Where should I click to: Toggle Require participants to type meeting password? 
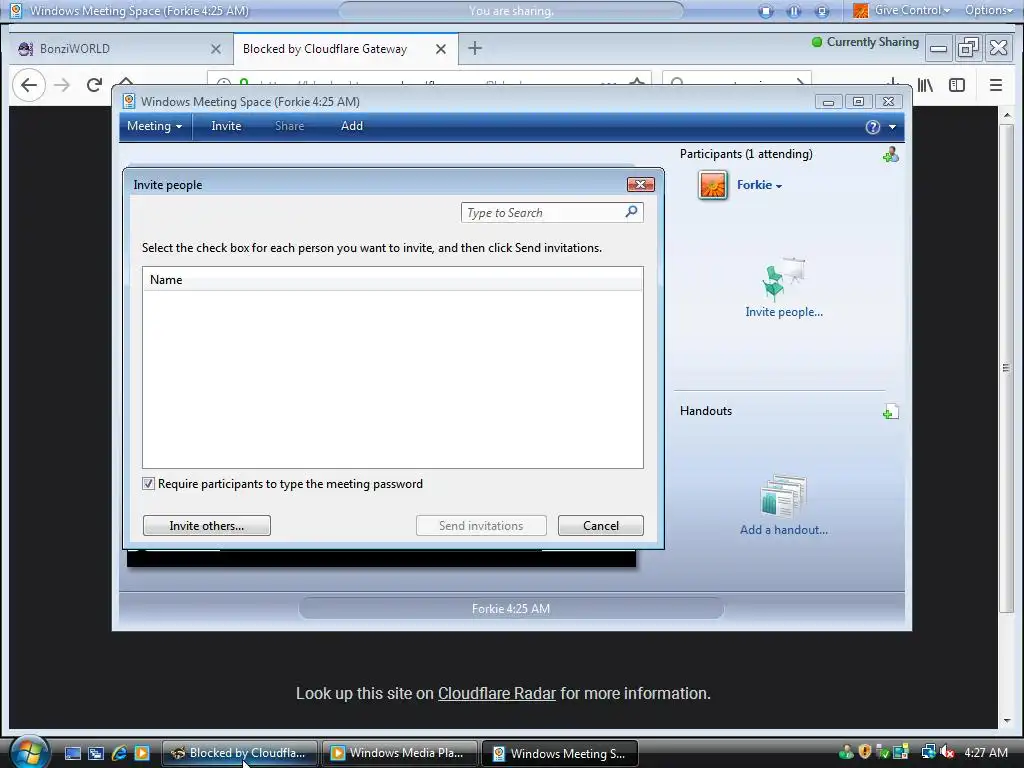(x=148, y=484)
